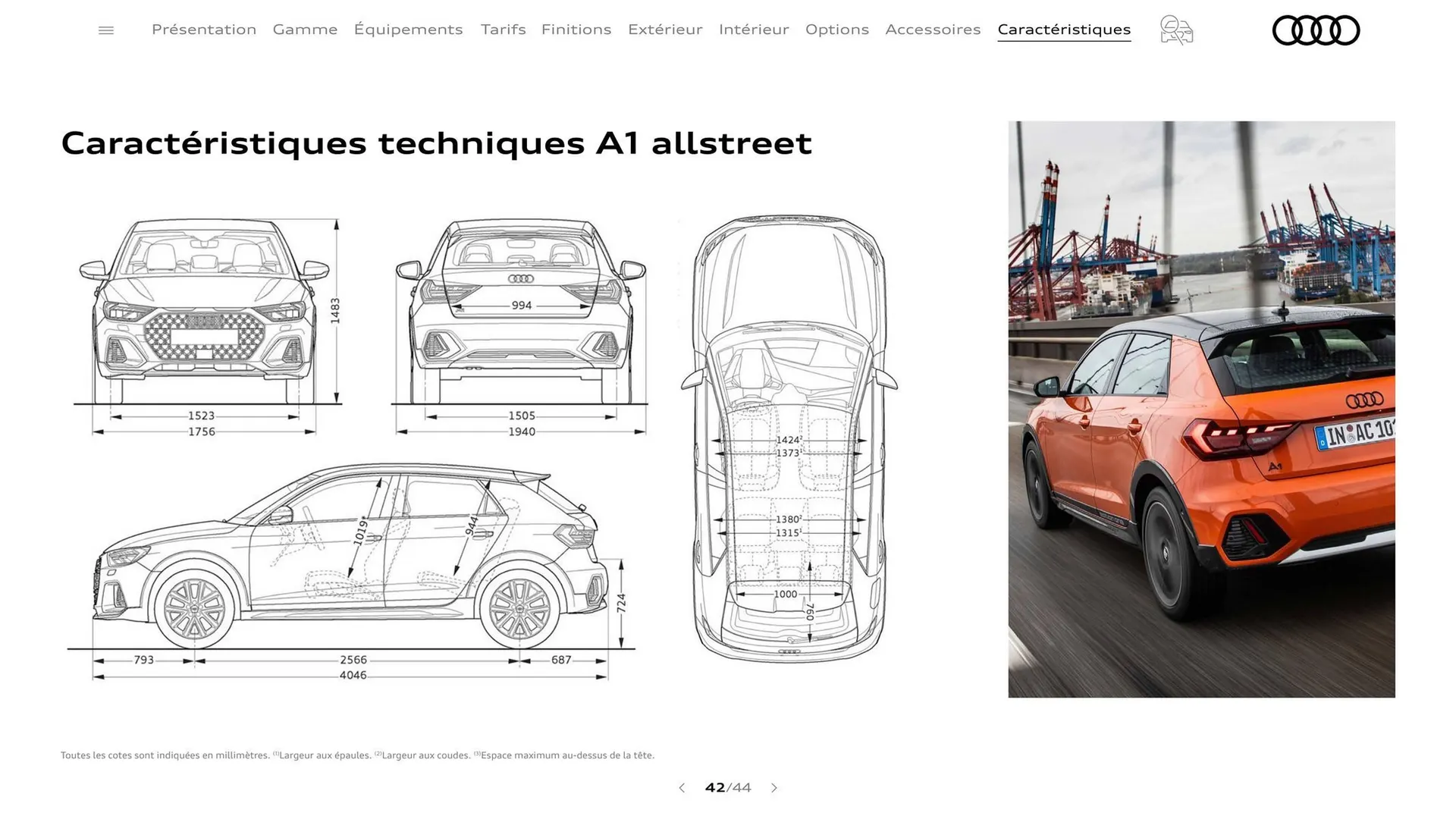Image resolution: width=1456 pixels, height=819 pixels.
Task: Go to the previous page with left chevron
Action: (681, 788)
